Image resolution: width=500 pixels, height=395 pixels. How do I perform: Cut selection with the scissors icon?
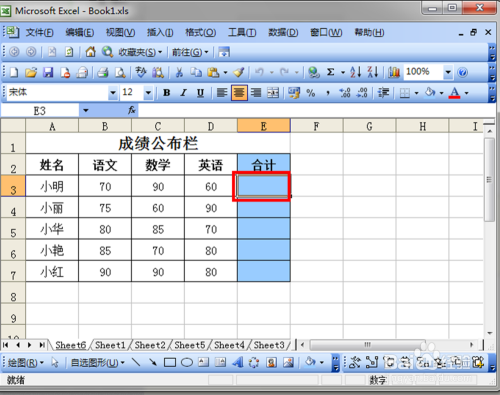pos(179,72)
